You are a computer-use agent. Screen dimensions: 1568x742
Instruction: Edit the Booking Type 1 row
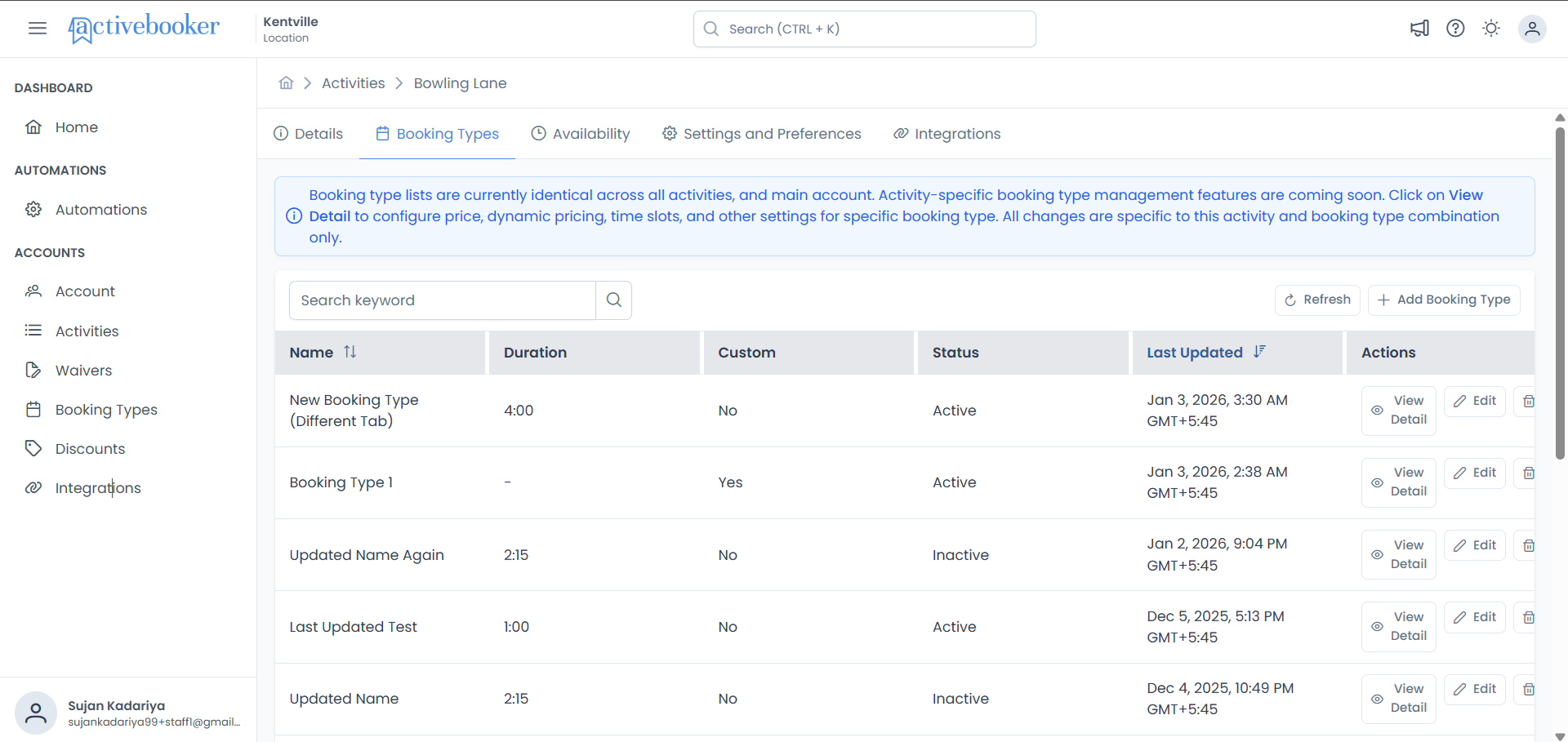pyautogui.click(x=1475, y=473)
